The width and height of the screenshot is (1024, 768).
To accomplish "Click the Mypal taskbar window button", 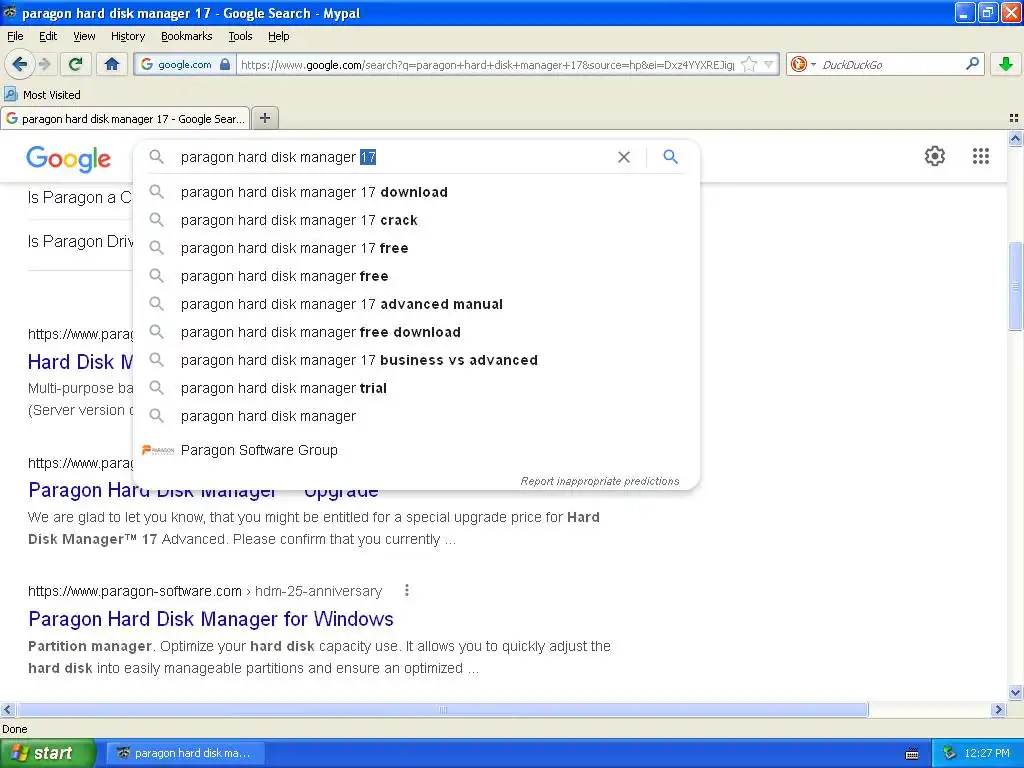I will [x=185, y=753].
